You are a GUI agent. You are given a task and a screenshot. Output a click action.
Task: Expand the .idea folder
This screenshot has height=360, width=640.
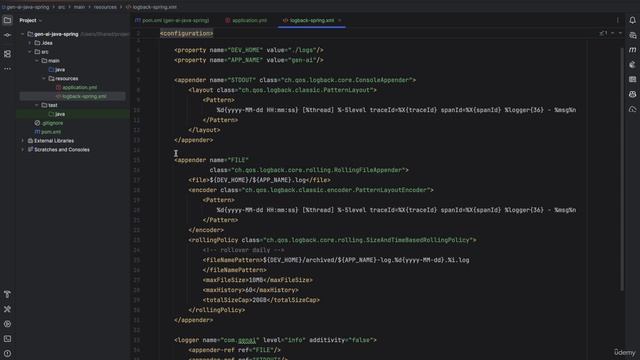[30, 43]
